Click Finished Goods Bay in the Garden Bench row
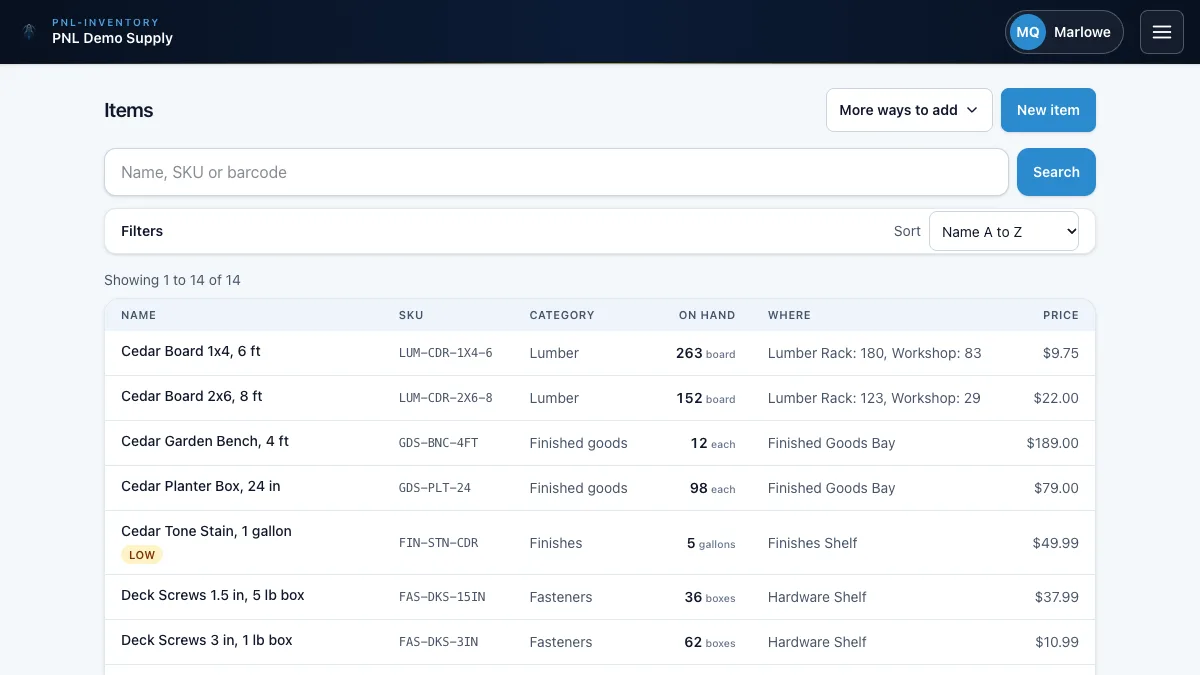This screenshot has width=1200, height=675. point(832,443)
